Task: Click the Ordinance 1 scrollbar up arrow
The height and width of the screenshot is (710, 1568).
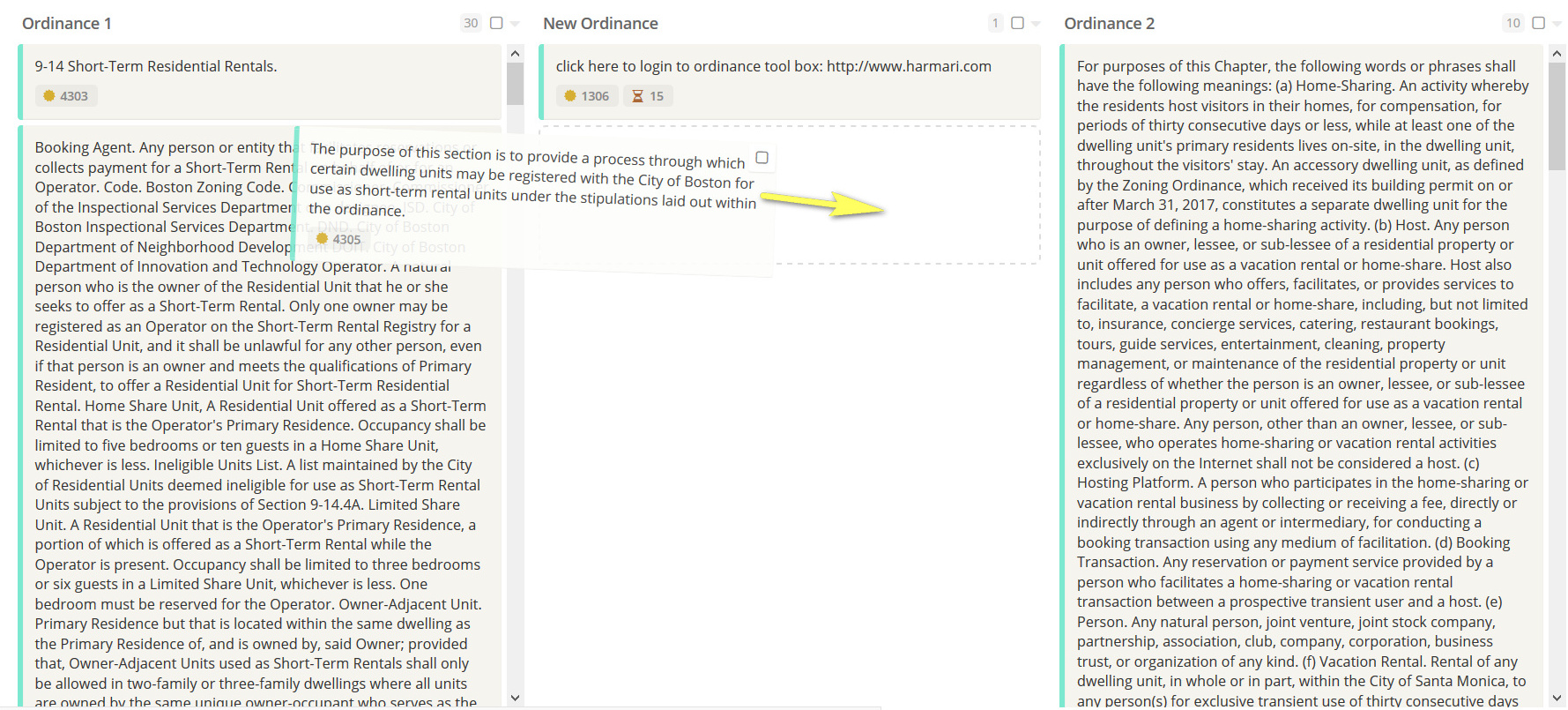Action: point(516,54)
